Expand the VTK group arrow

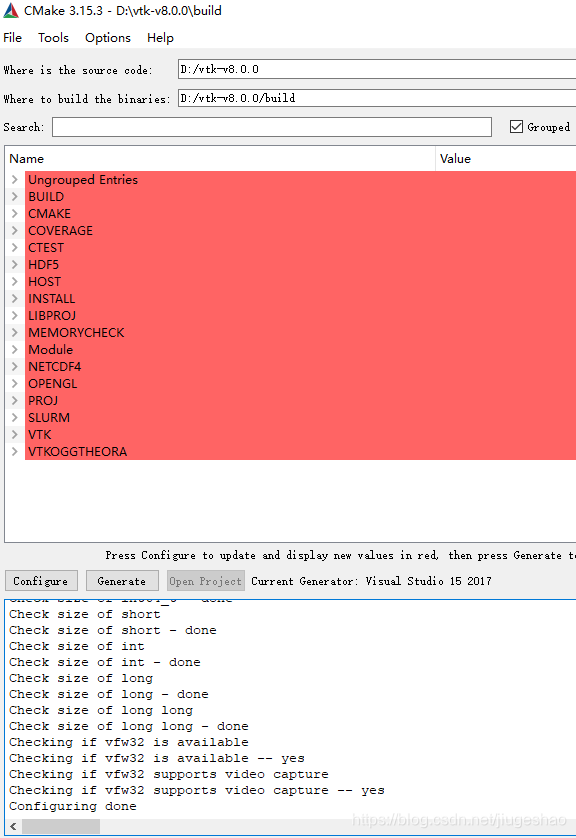(15, 434)
